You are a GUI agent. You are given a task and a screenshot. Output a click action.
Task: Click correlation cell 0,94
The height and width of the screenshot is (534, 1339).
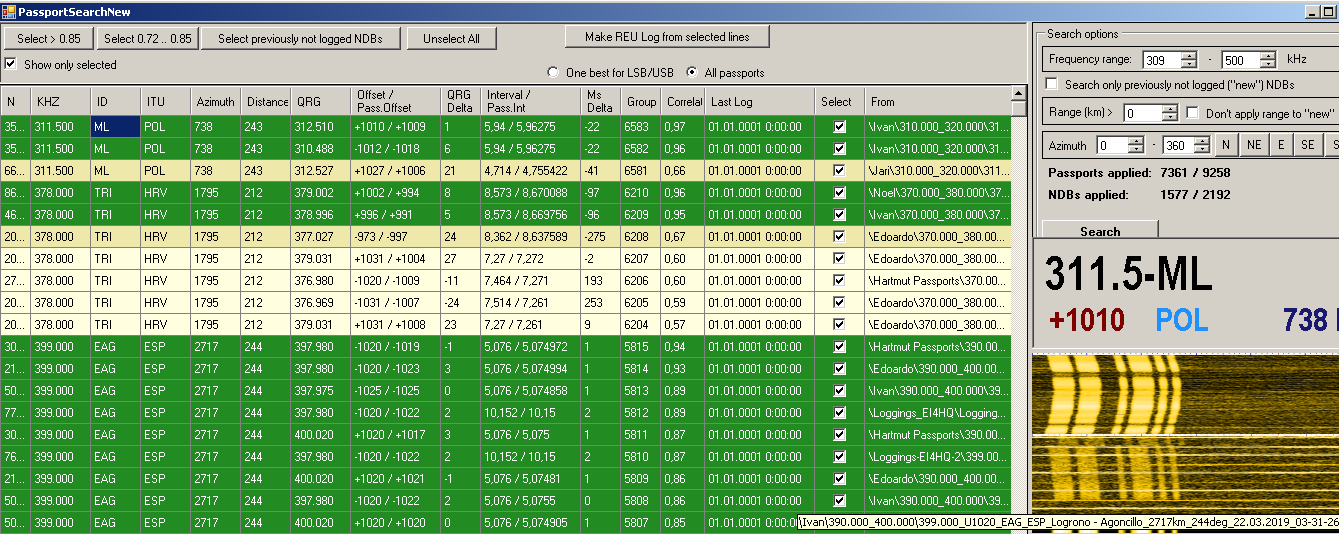coord(684,346)
